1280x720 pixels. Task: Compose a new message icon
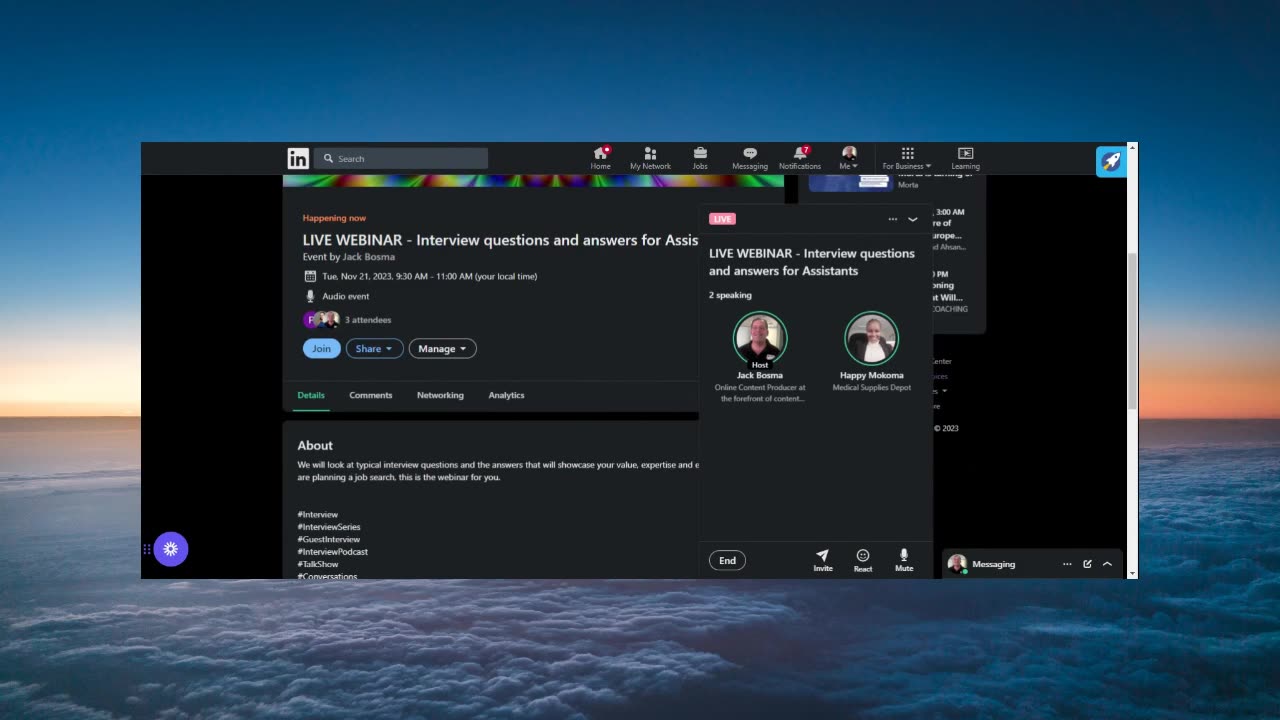1087,564
